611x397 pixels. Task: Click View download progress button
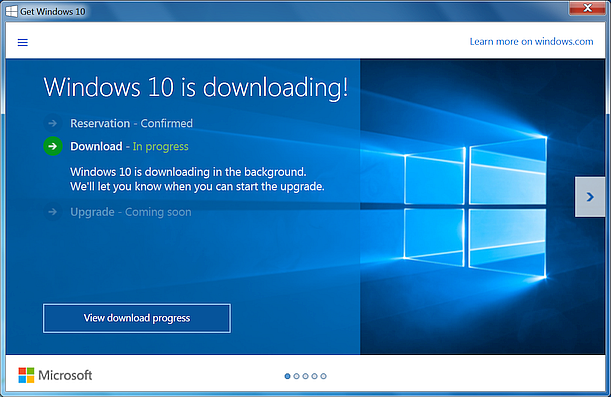click(x=137, y=318)
